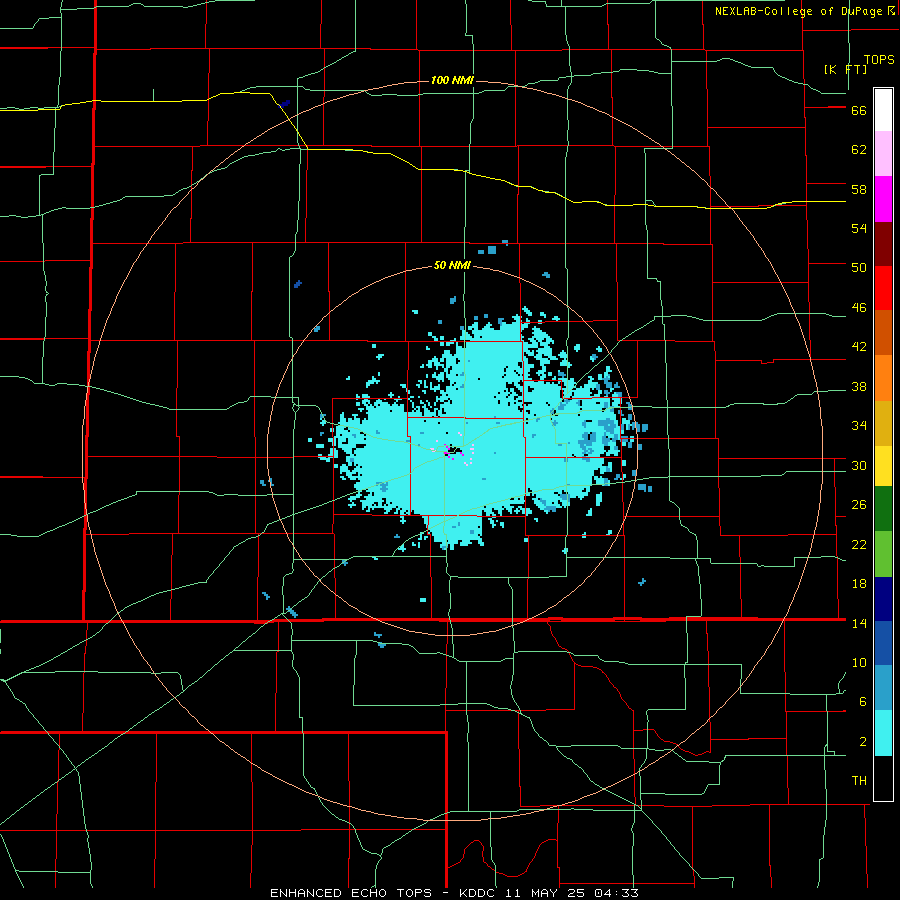This screenshot has height=900, width=900.
Task: Select the orange 42 kft legend swatch
Action: (x=883, y=377)
